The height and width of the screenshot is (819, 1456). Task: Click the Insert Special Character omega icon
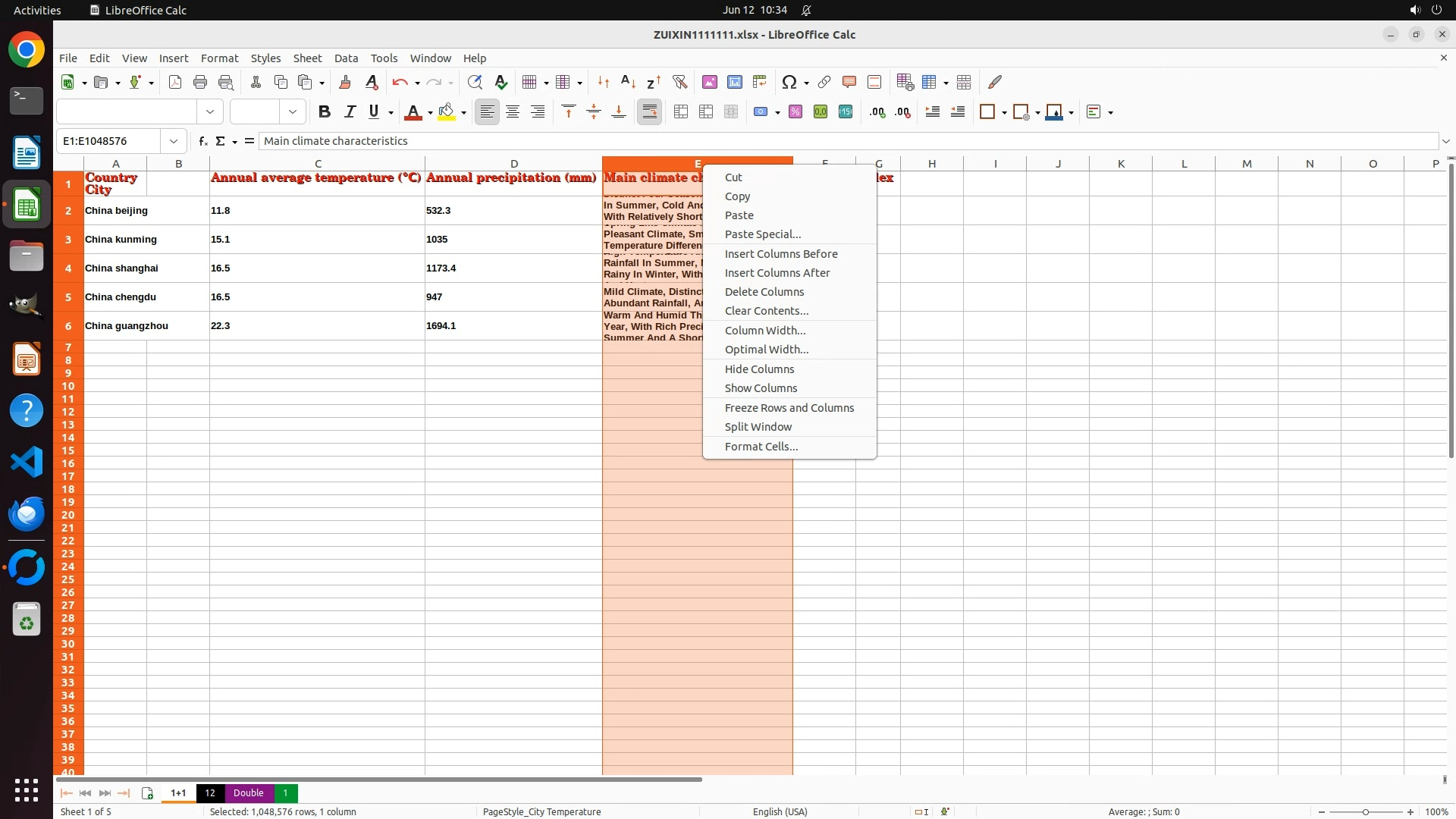[x=789, y=82]
